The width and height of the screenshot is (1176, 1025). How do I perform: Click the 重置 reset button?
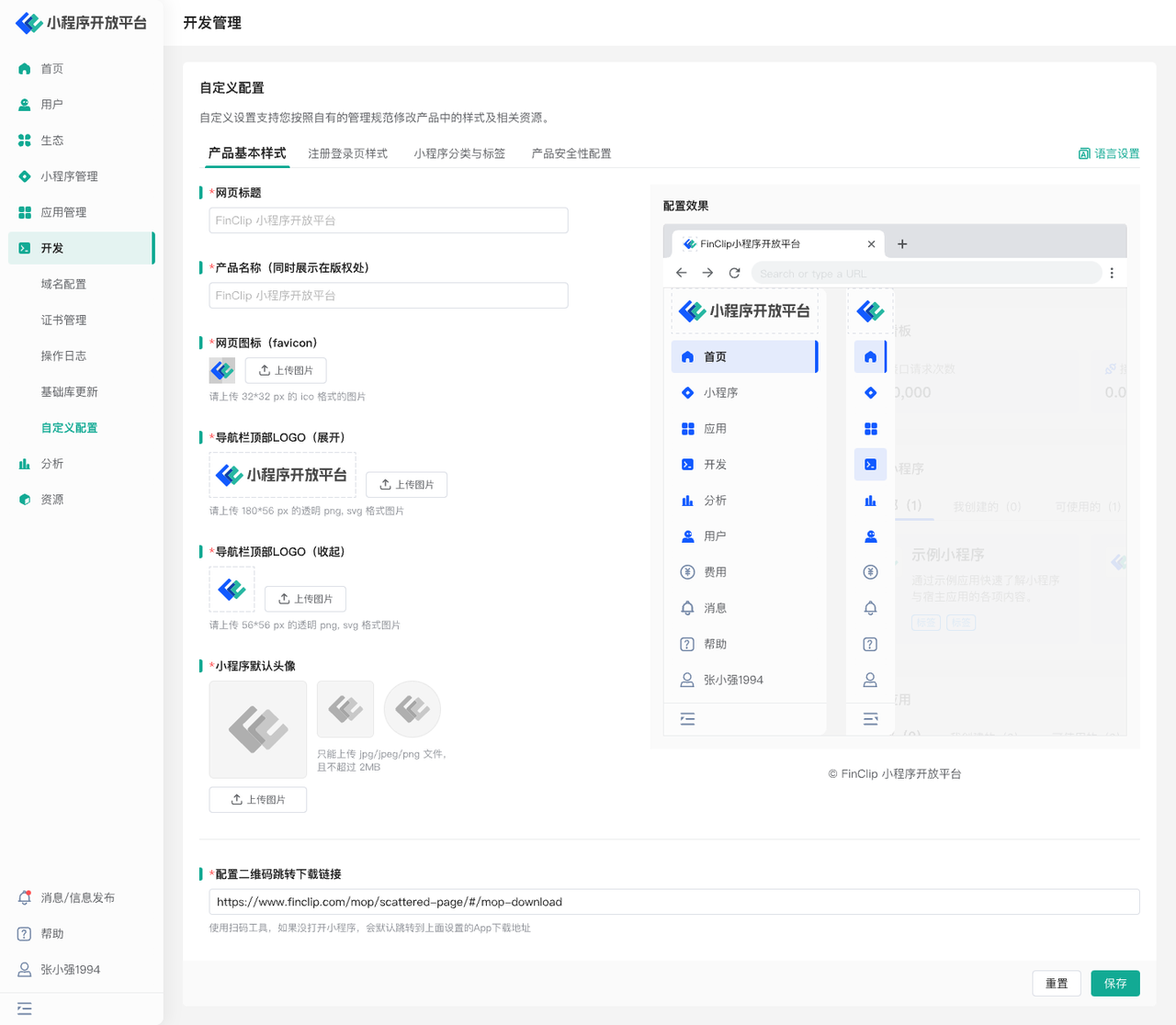coord(1057,983)
